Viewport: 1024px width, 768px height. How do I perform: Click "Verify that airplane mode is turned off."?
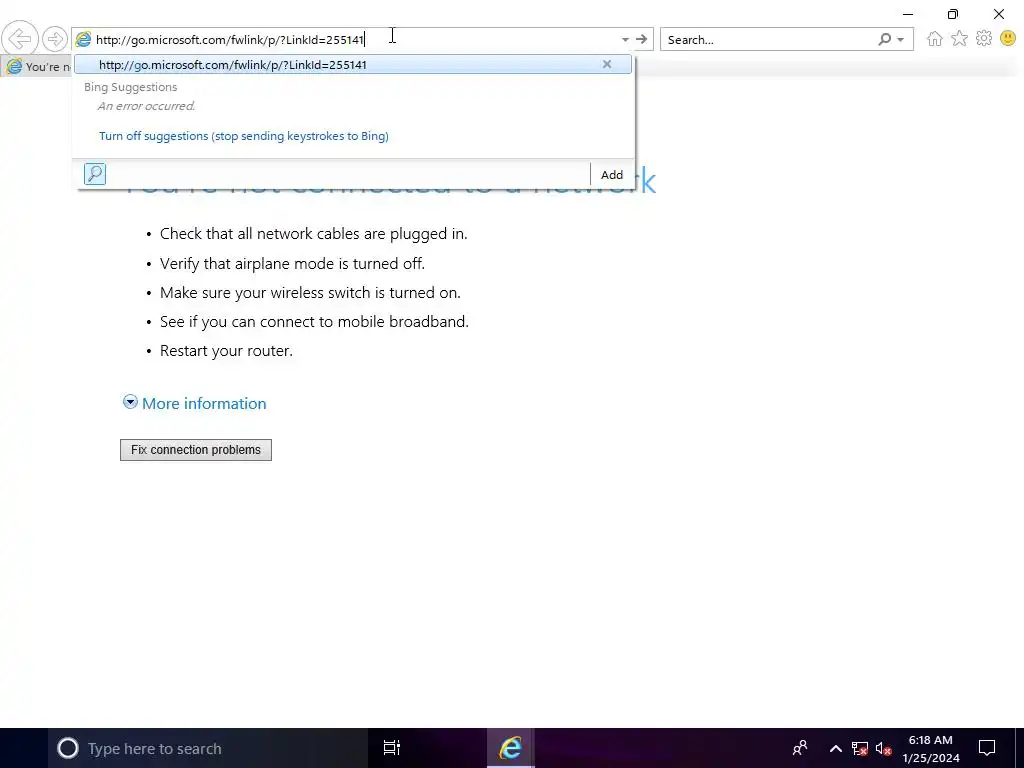tap(293, 263)
